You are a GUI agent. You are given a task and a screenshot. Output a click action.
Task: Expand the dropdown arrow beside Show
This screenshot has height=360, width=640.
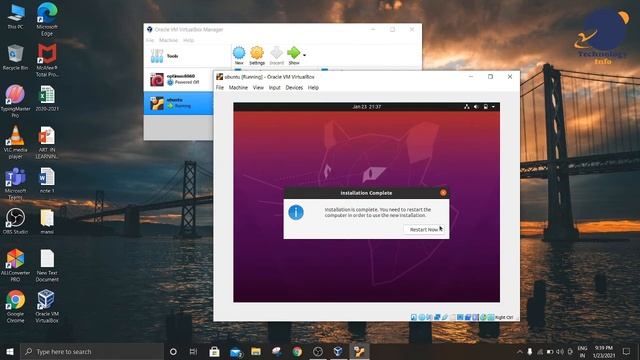pyautogui.click(x=304, y=55)
